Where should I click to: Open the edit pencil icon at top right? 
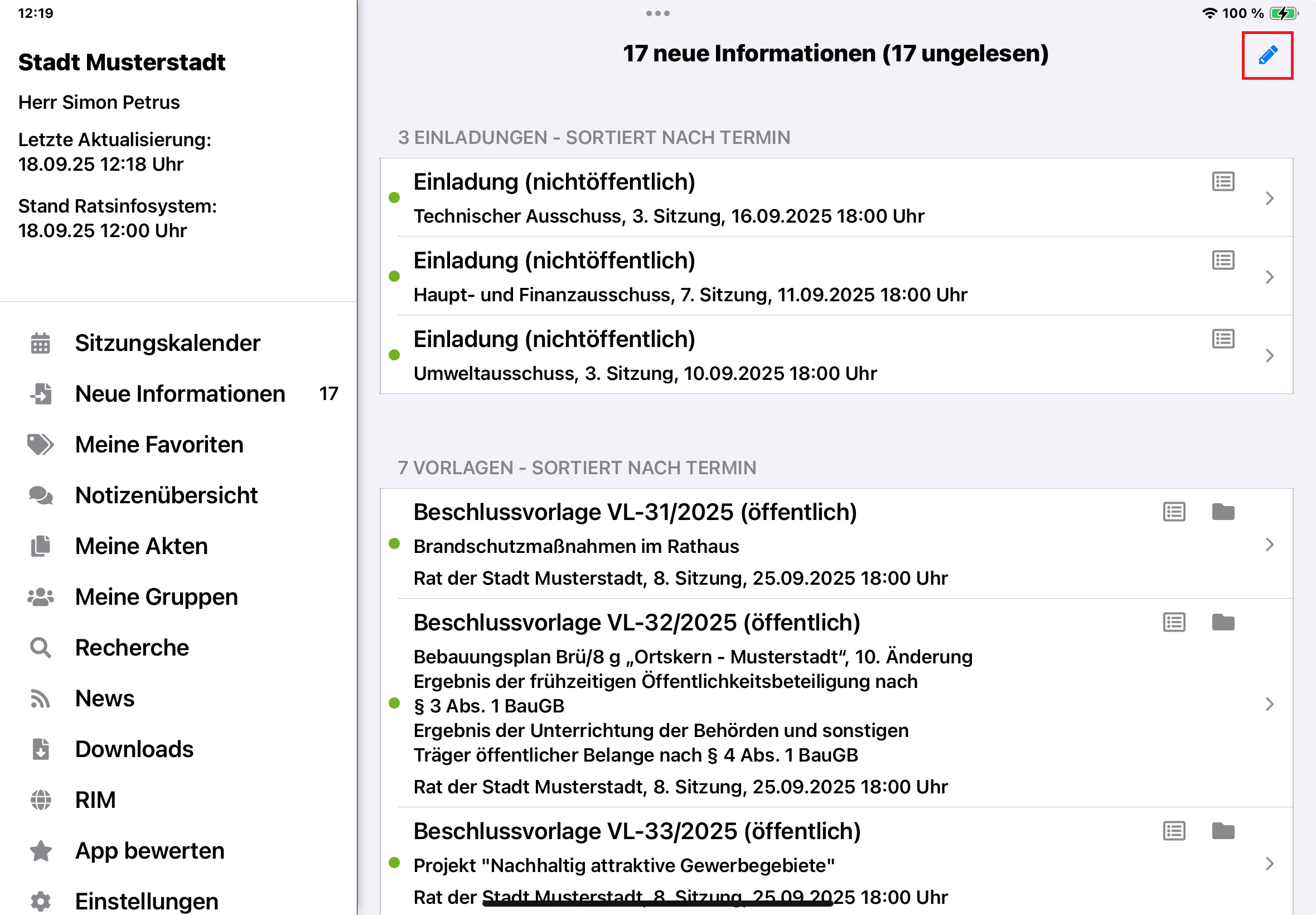tap(1267, 55)
